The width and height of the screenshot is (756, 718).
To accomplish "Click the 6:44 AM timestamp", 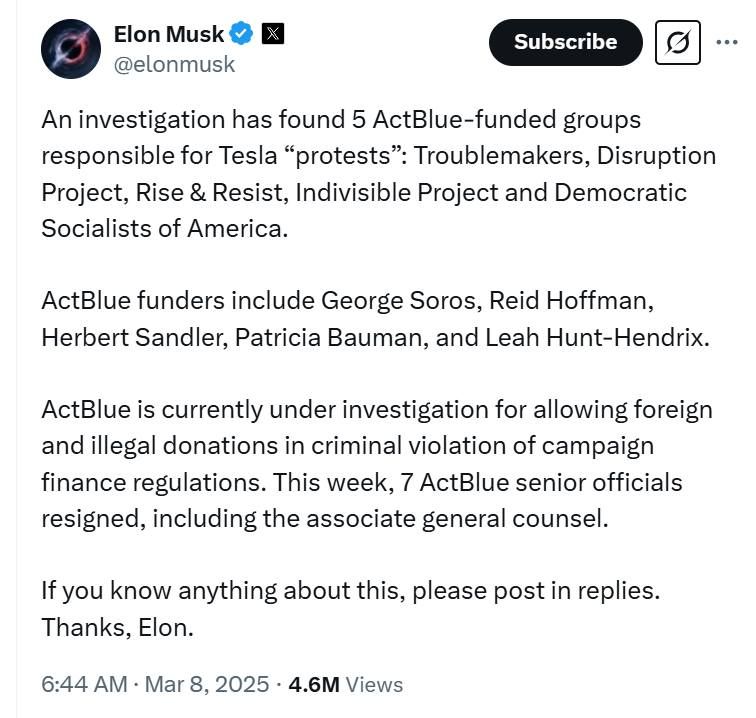I will tap(84, 684).
